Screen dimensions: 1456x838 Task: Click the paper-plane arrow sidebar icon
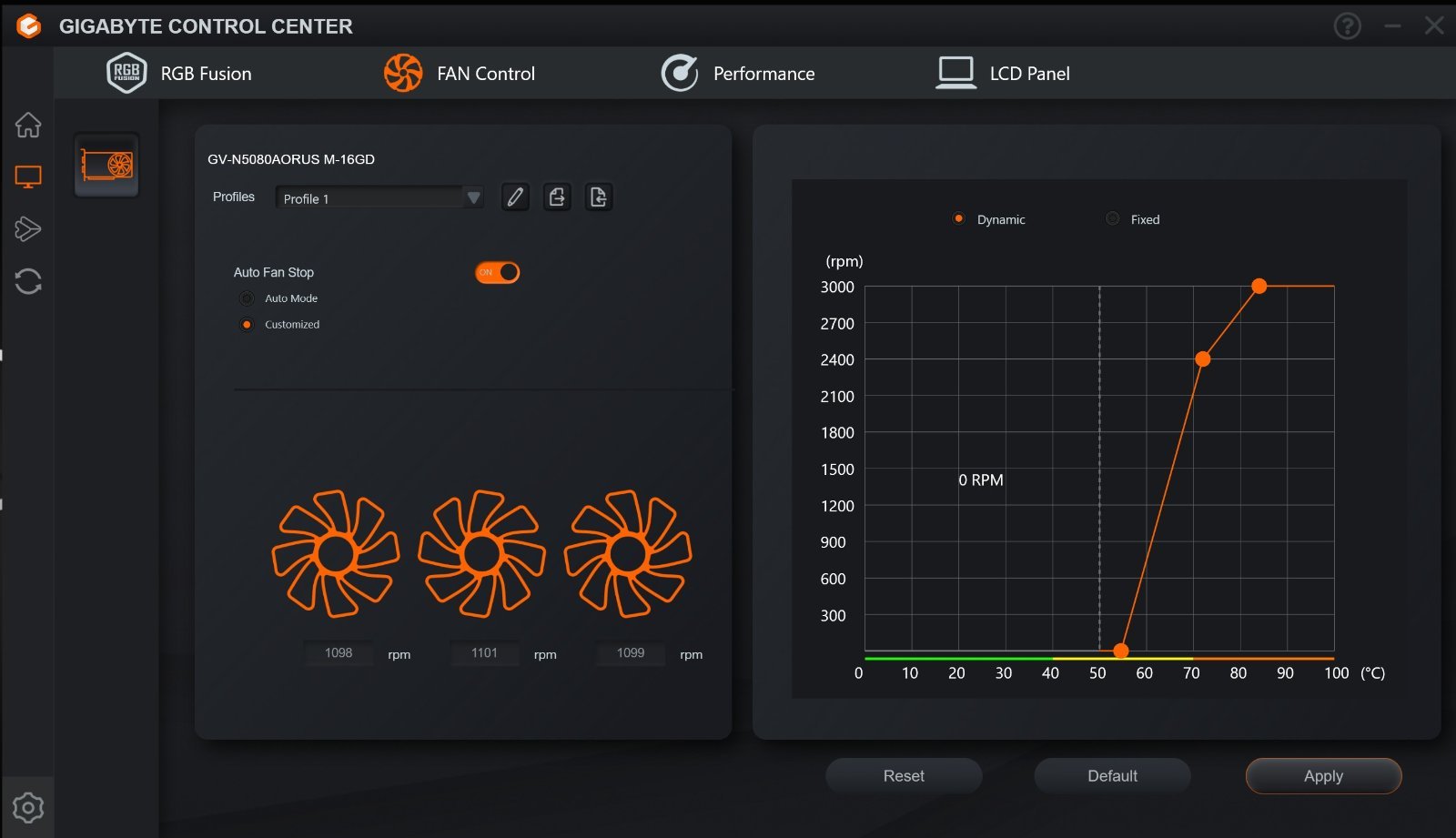click(x=28, y=228)
